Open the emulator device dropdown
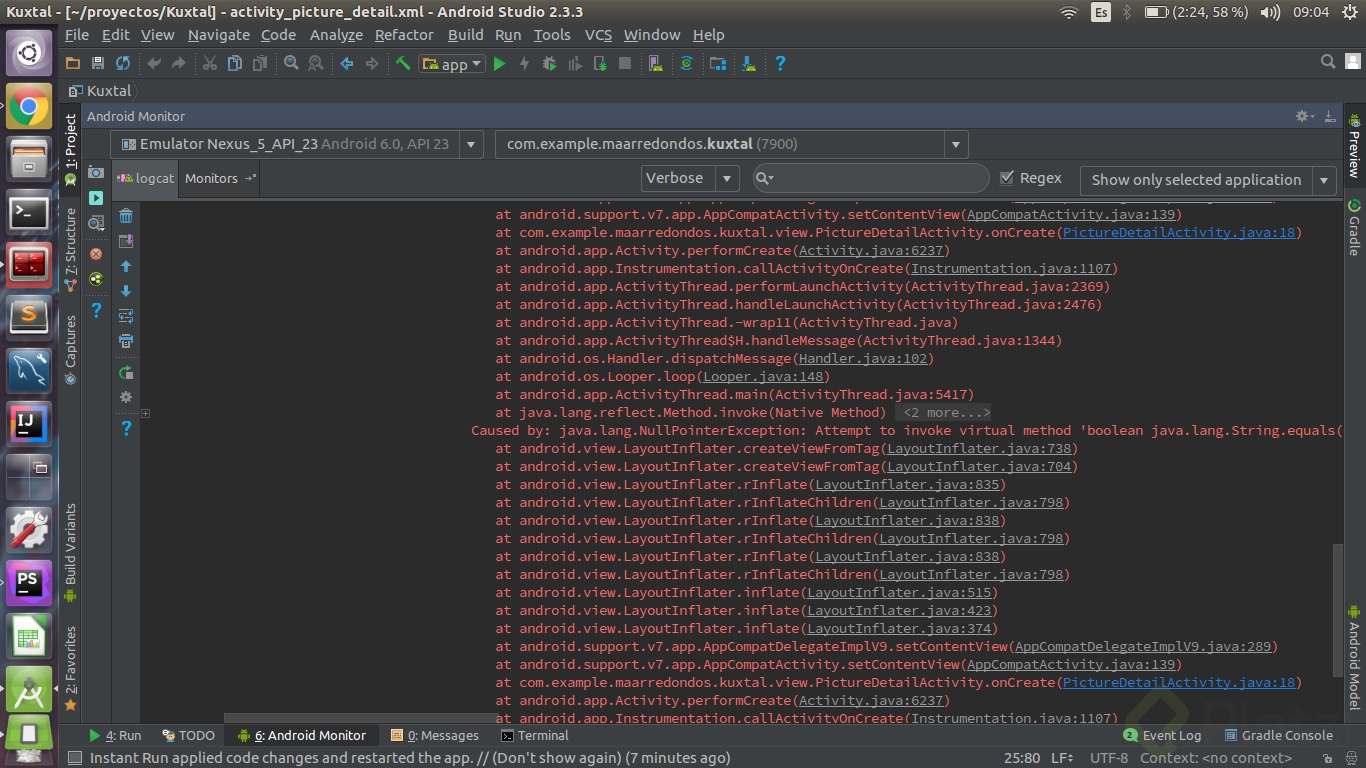The image size is (1366, 768). pyautogui.click(x=298, y=144)
